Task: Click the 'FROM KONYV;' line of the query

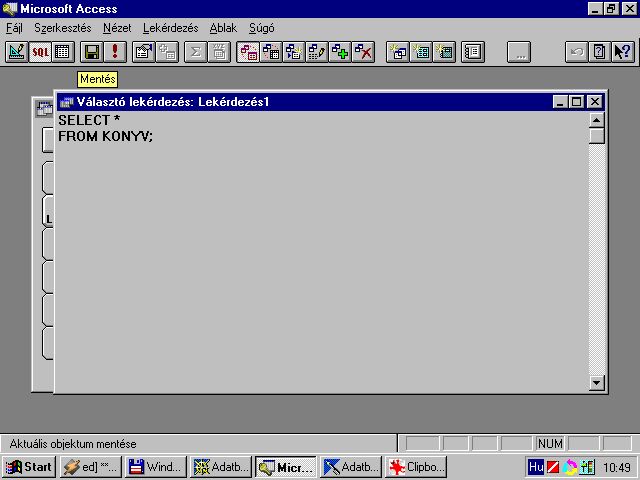Action: 105,136
